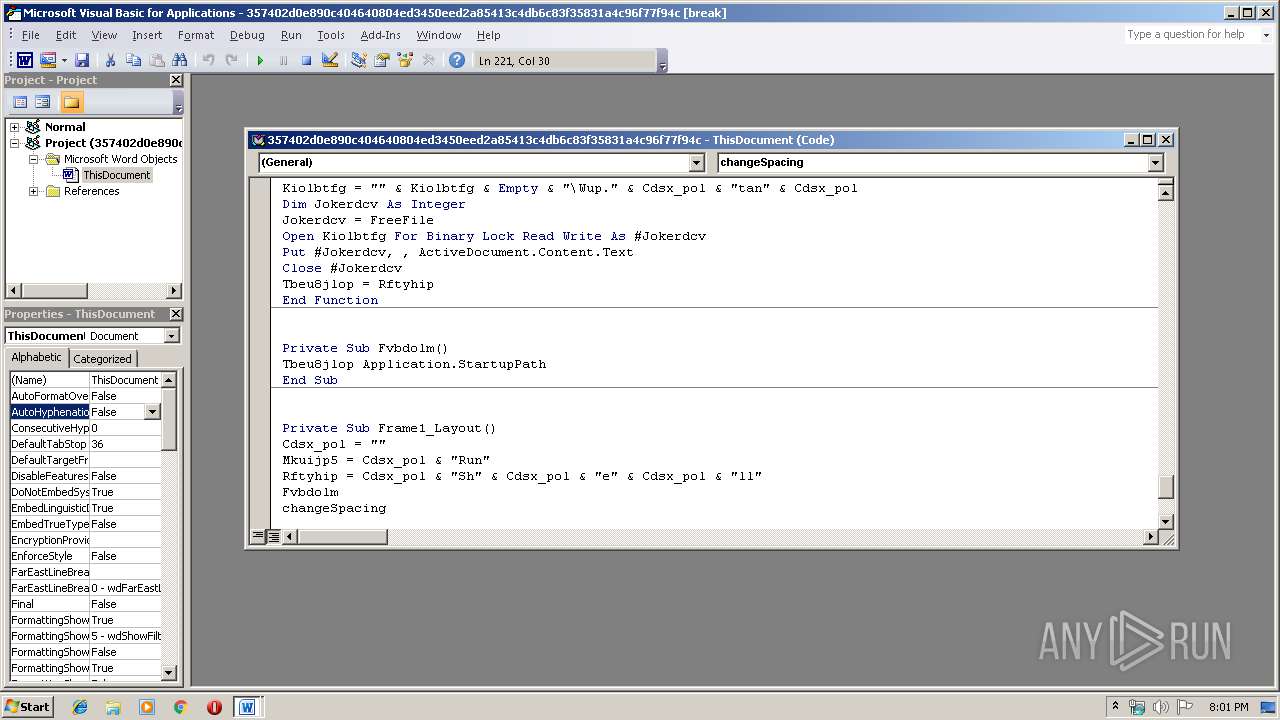Click the Type a question for help box
Screen dimensions: 1280x720
(1190, 34)
